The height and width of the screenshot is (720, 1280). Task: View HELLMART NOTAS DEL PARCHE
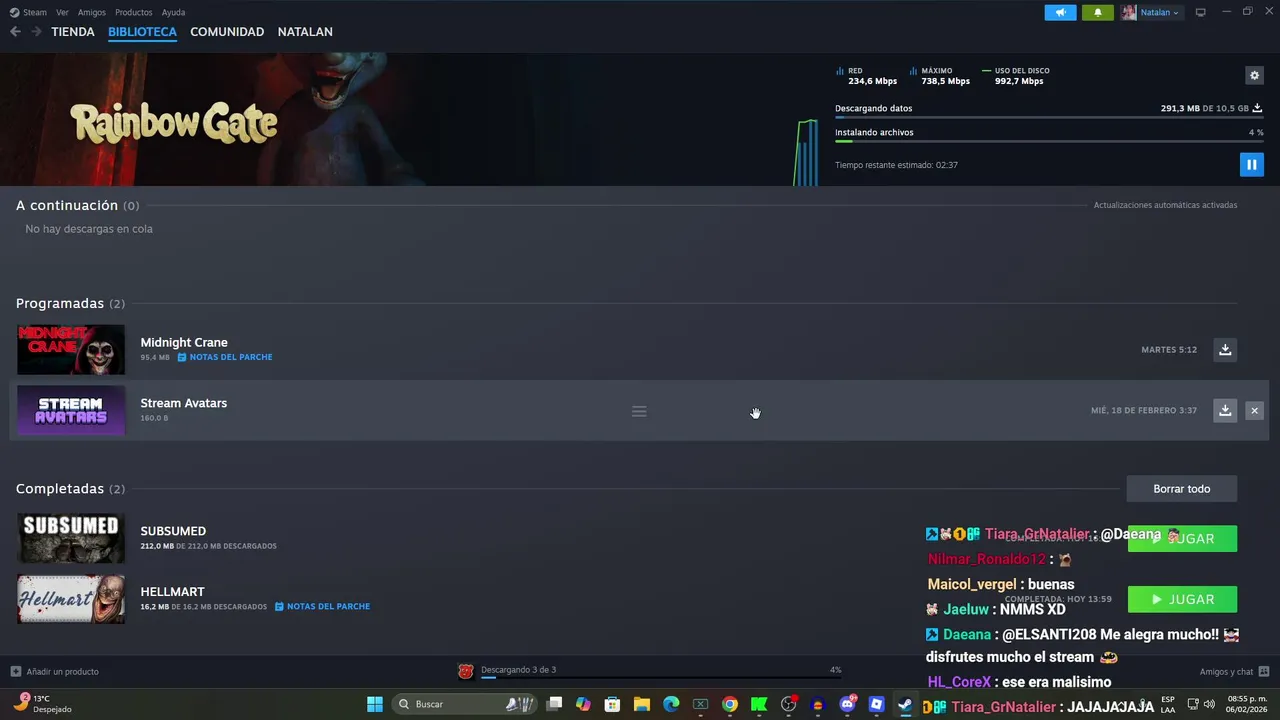point(323,607)
